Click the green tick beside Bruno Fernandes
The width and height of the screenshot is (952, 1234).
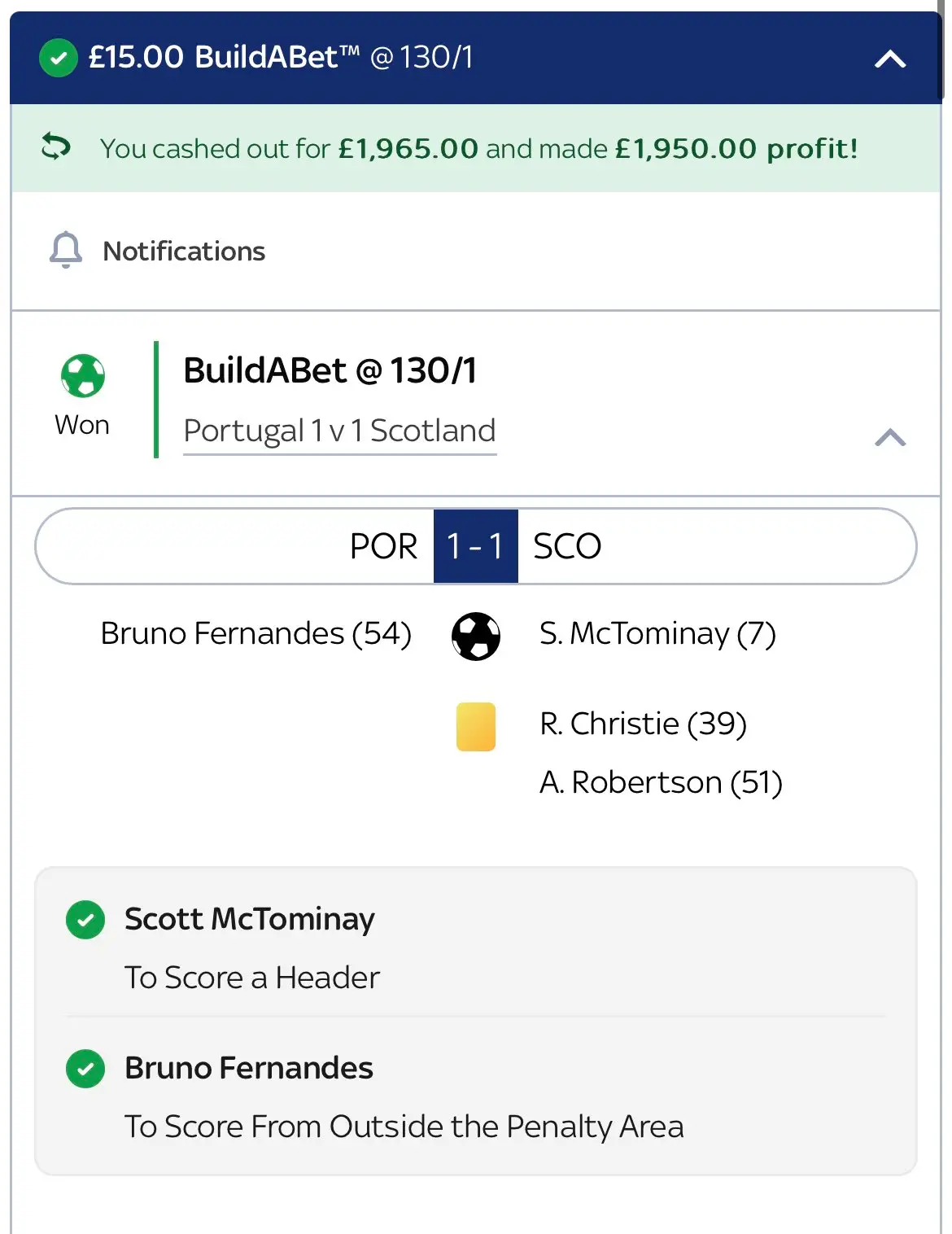click(85, 1069)
